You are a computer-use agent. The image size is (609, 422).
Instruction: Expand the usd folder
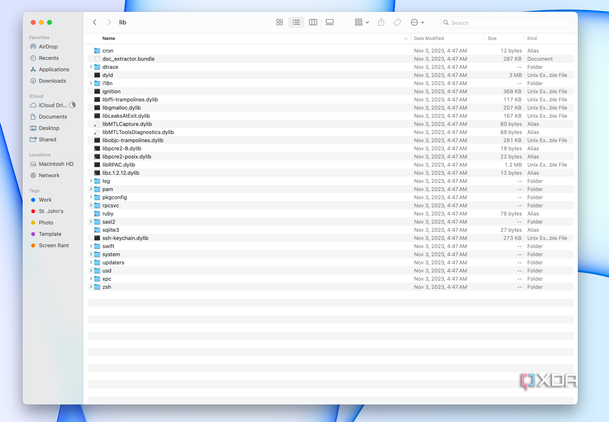pos(91,271)
